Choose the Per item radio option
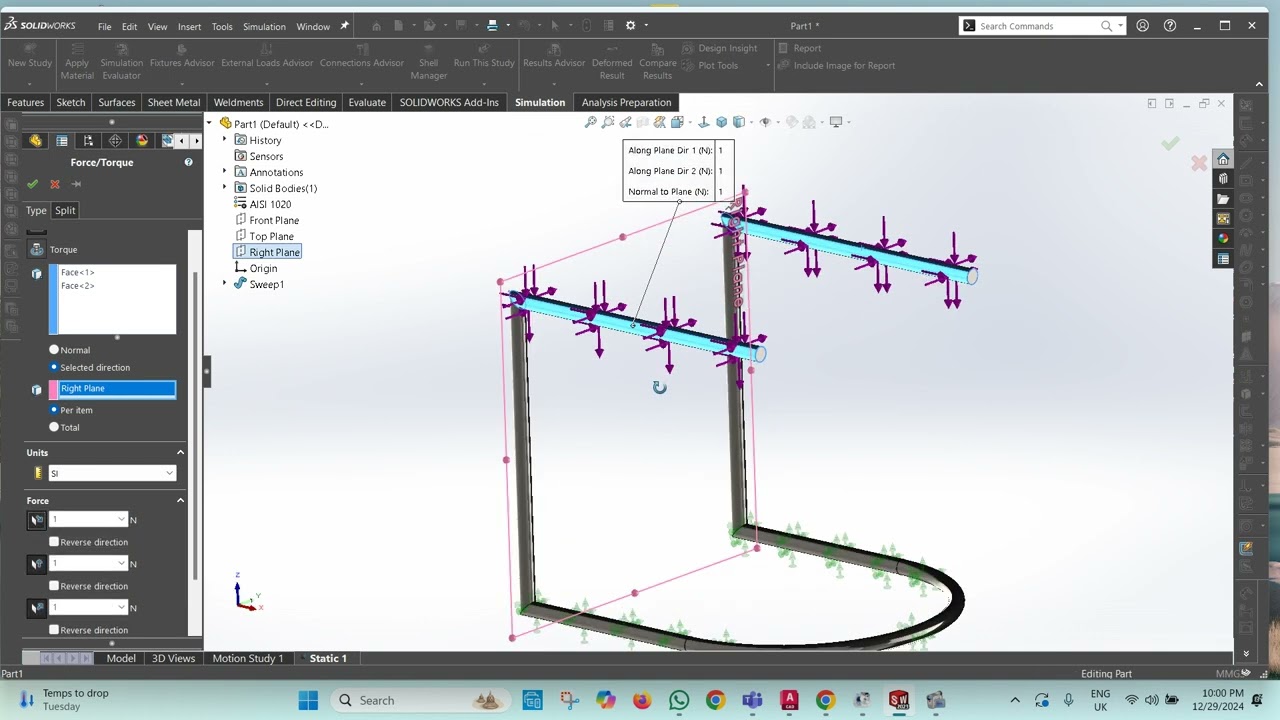 (x=54, y=410)
